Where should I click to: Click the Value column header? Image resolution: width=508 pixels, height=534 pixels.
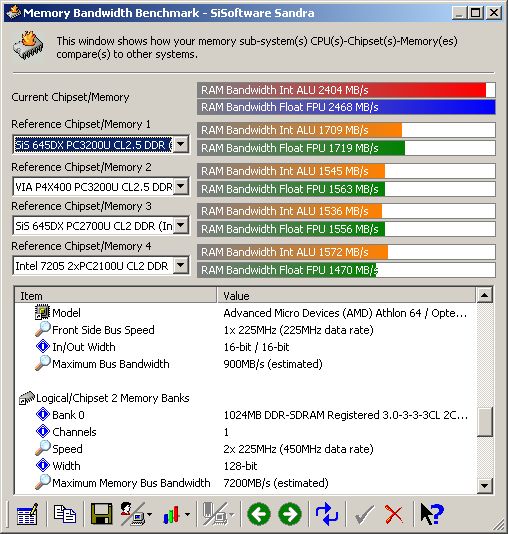[346, 295]
